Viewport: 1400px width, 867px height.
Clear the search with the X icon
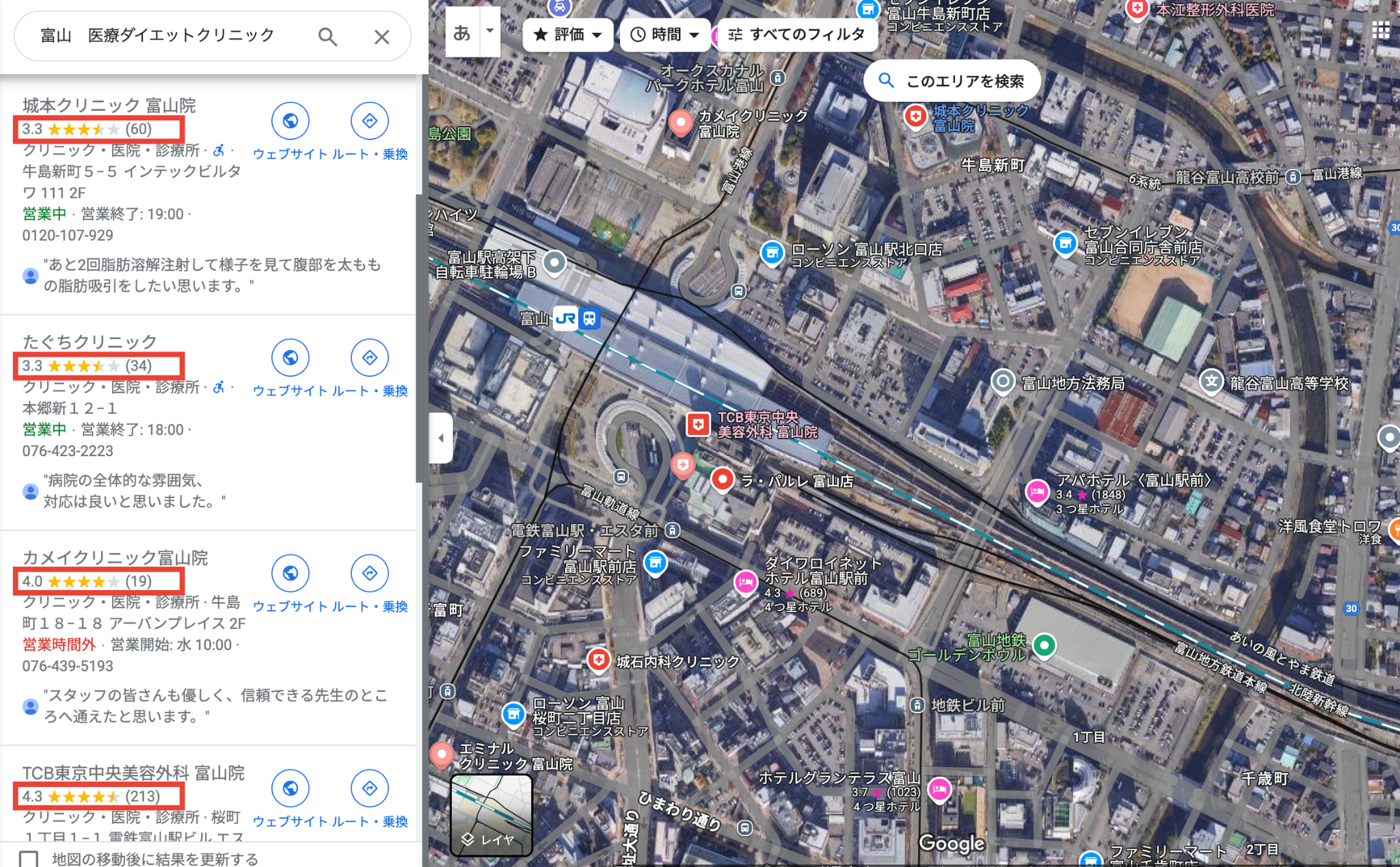(x=381, y=36)
